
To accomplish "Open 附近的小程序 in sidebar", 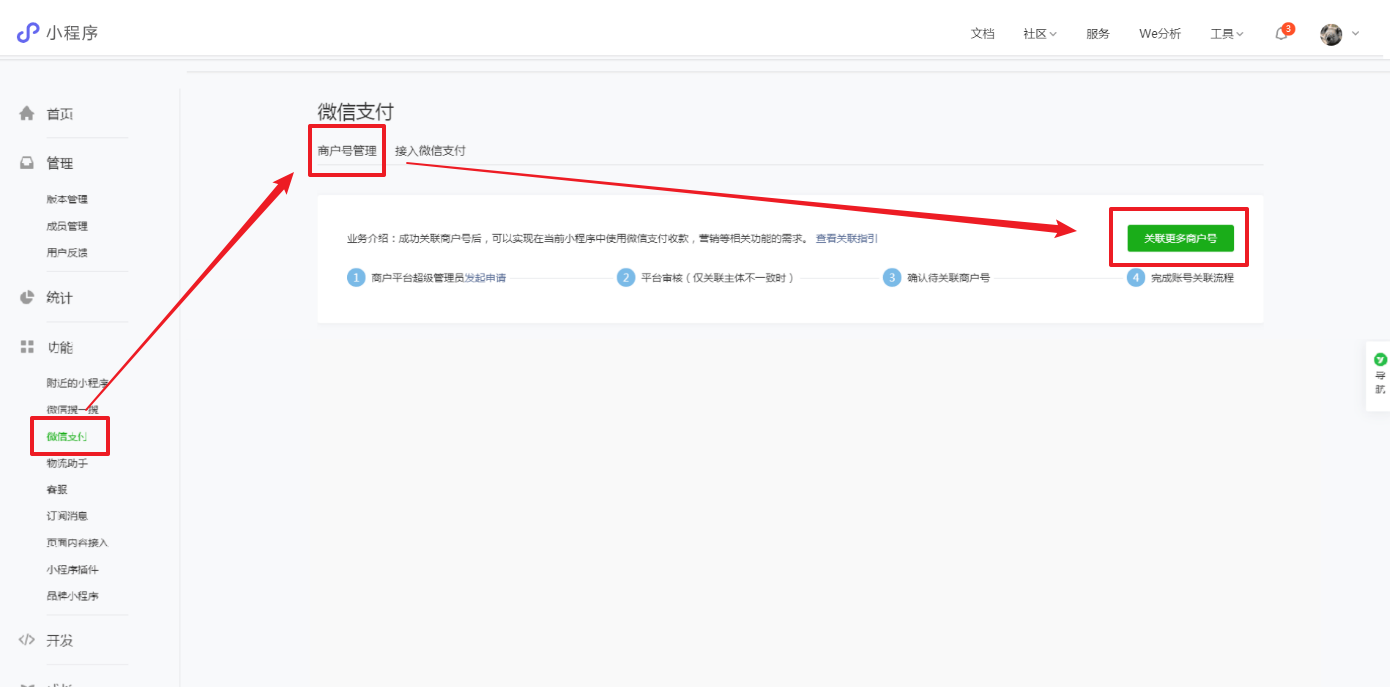I will [77, 384].
